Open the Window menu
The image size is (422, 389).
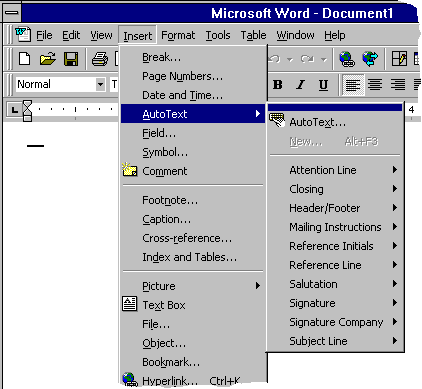[295, 35]
